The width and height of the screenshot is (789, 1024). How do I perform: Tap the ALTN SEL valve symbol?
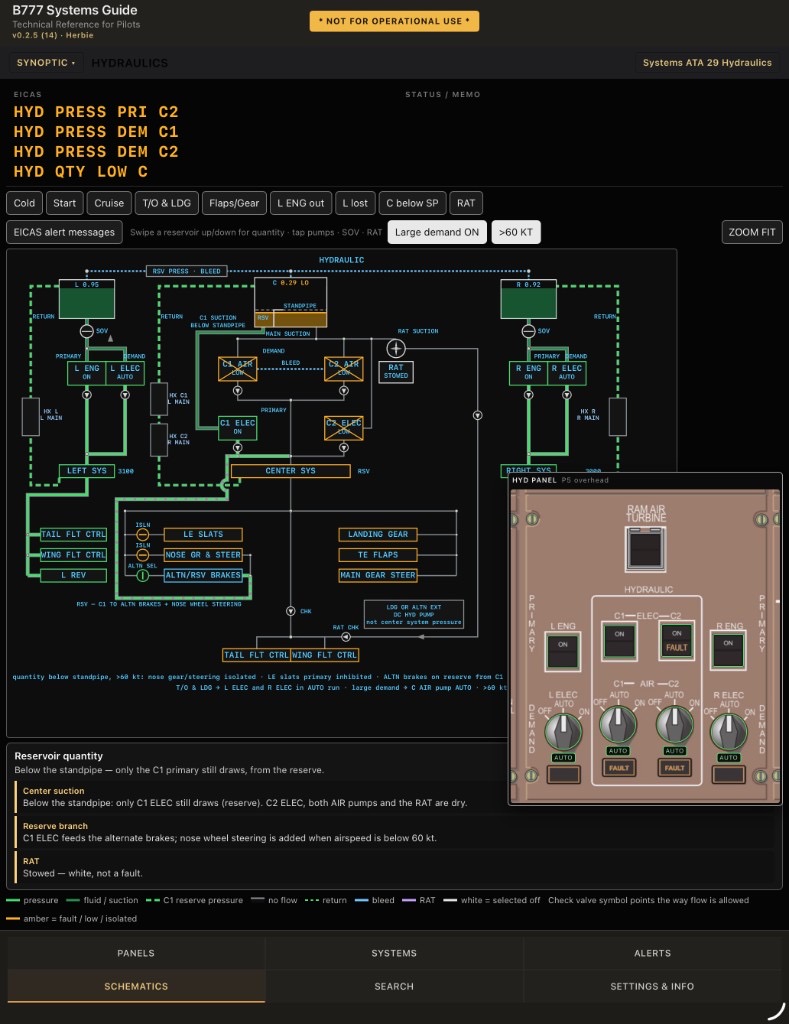[142, 575]
